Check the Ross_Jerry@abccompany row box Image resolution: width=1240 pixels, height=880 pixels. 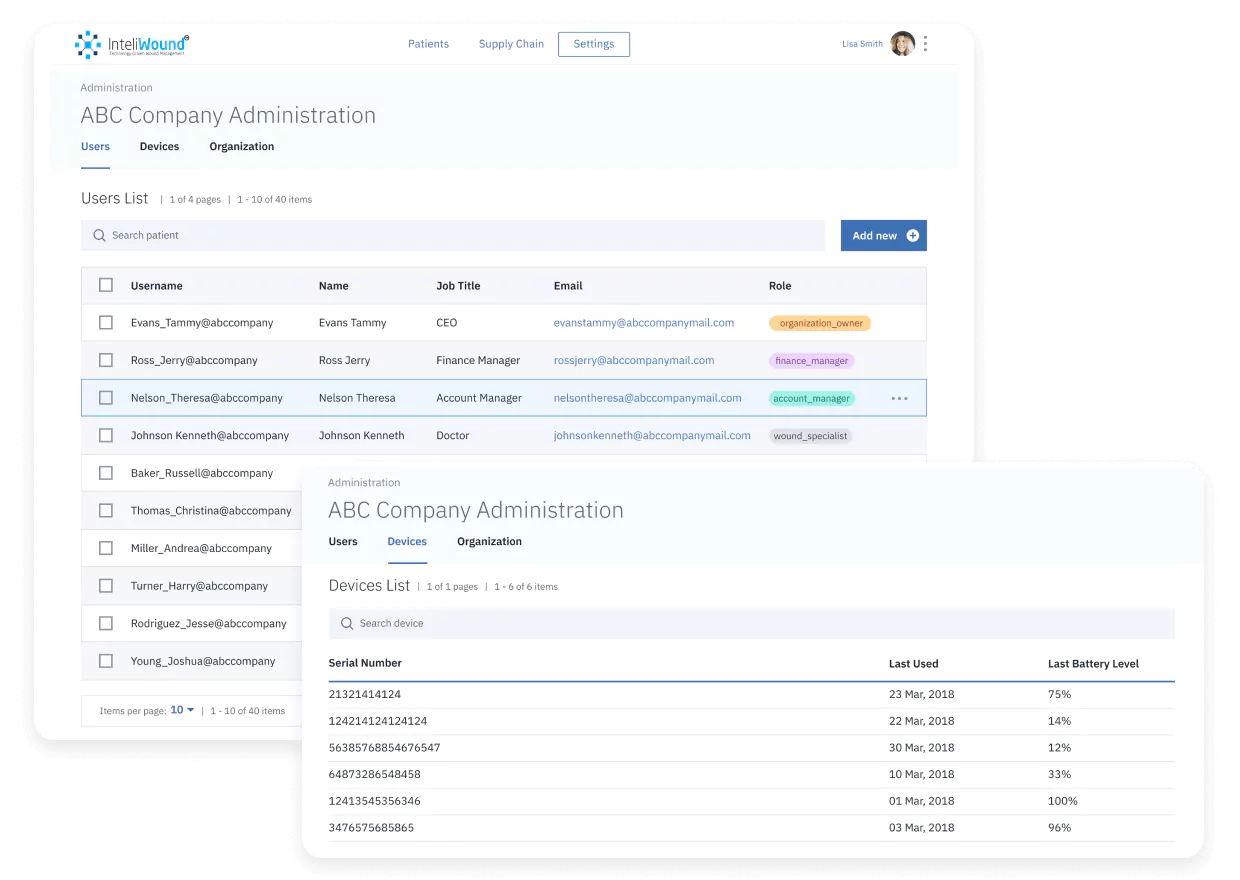(106, 360)
